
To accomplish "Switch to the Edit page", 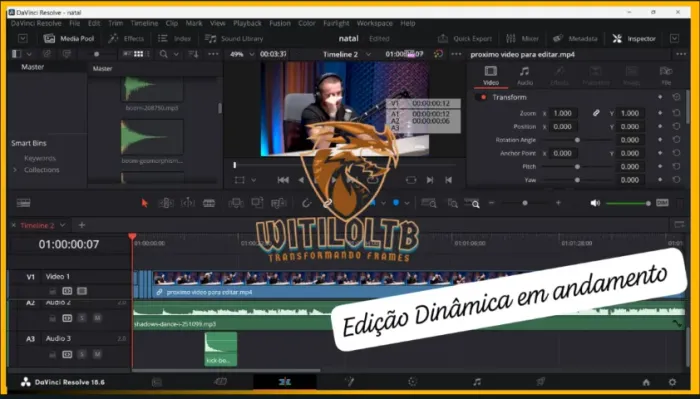I will coord(284,382).
